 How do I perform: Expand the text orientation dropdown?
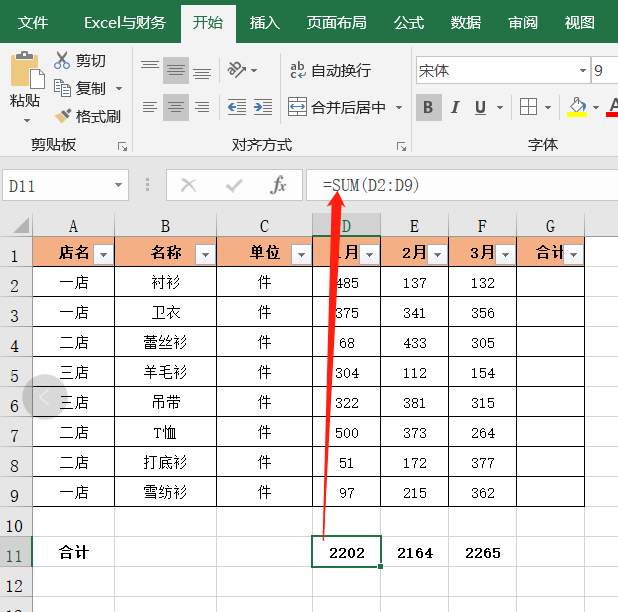point(254,71)
